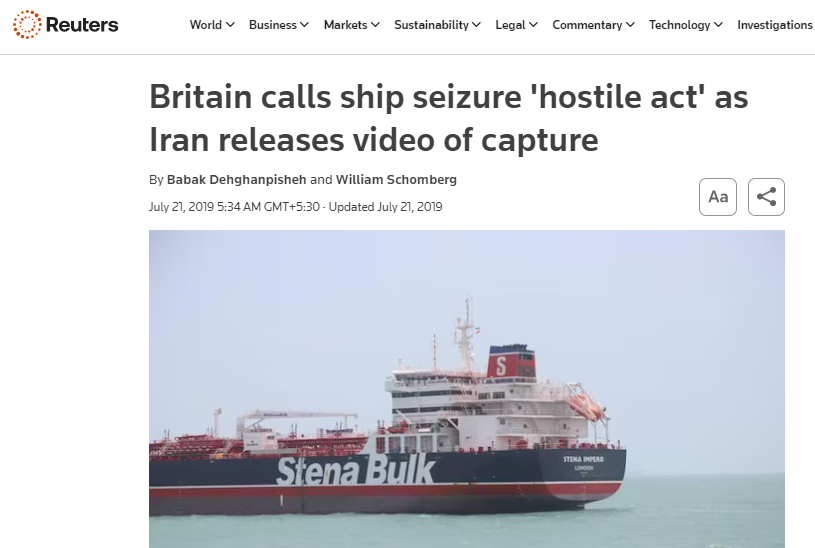Viewport: 815px width, 548px height.
Task: Click the Technology nav label
Action: click(679, 25)
